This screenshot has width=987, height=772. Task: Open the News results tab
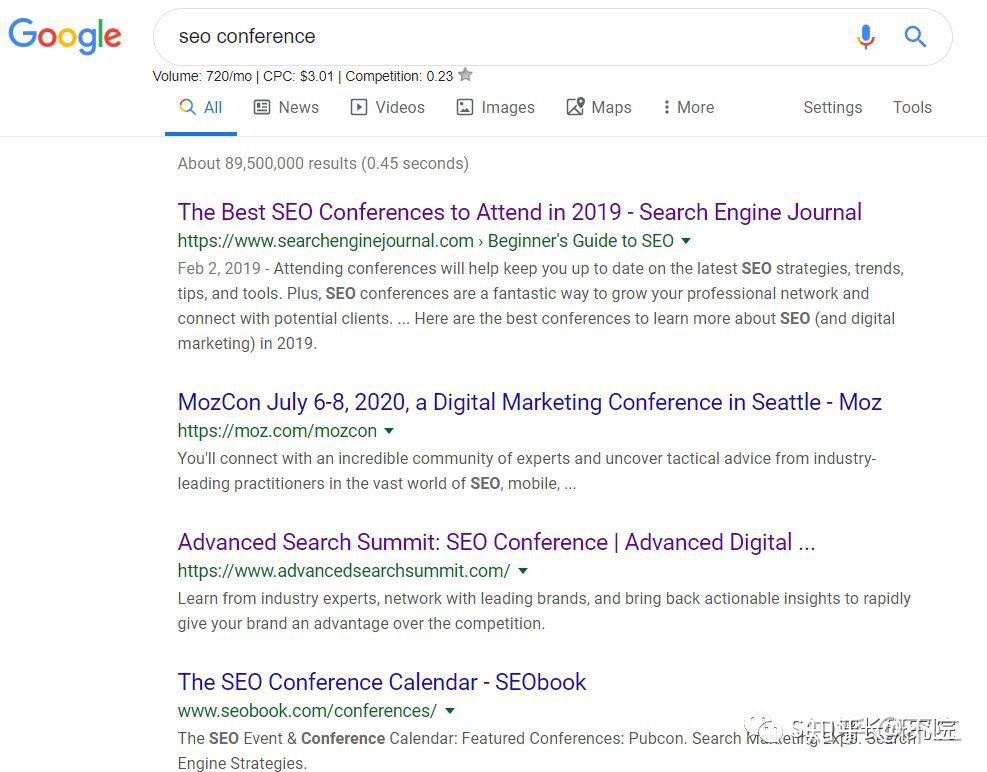(286, 107)
